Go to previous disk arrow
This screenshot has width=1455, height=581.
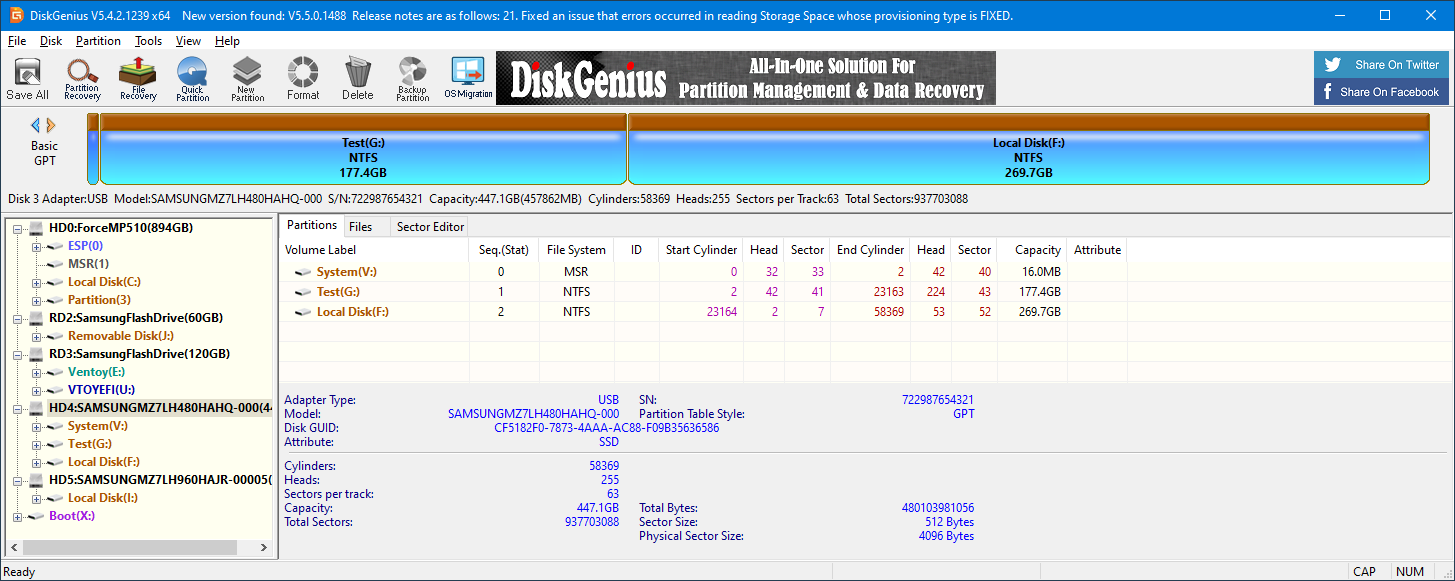click(35, 125)
